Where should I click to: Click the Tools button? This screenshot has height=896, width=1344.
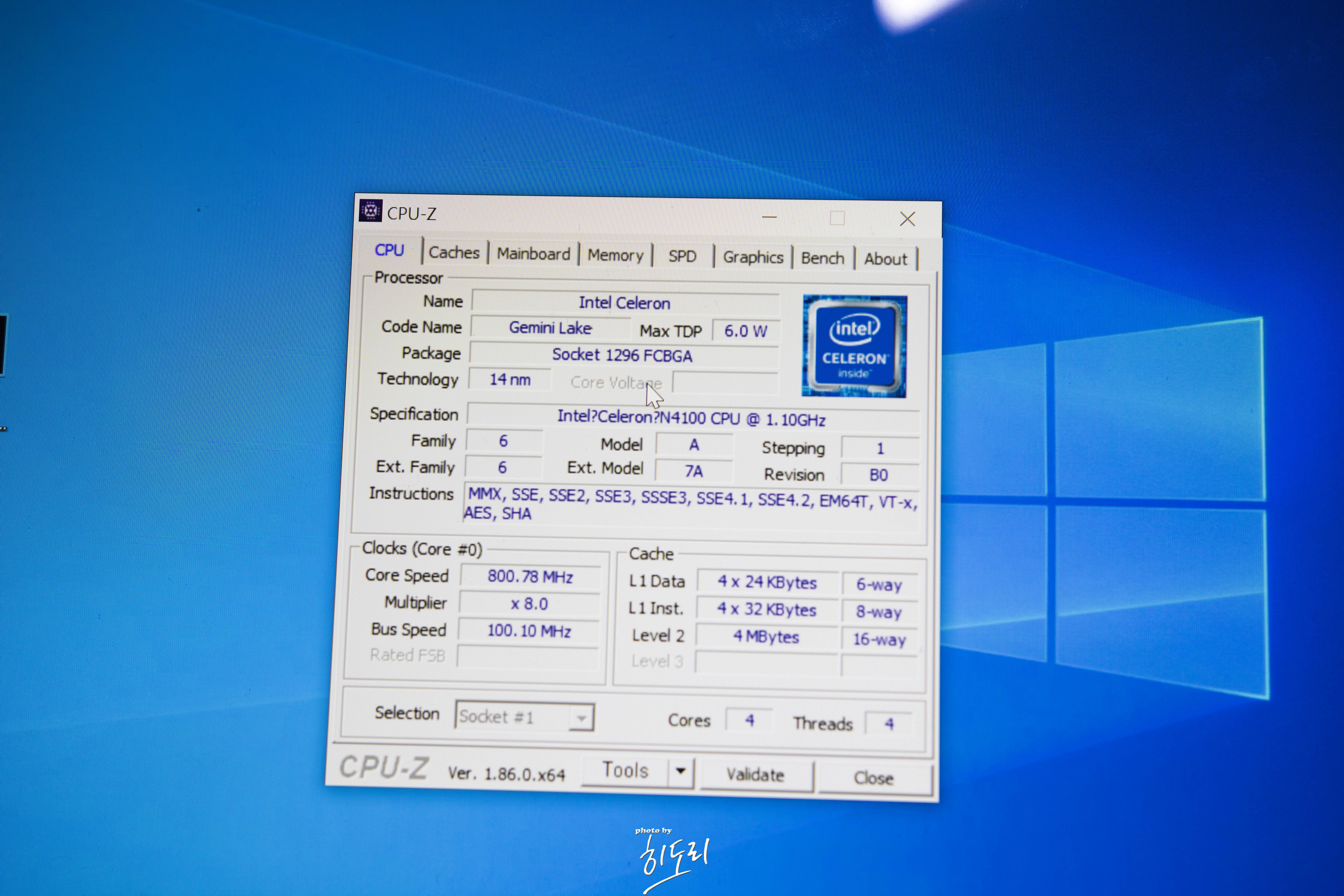(625, 771)
